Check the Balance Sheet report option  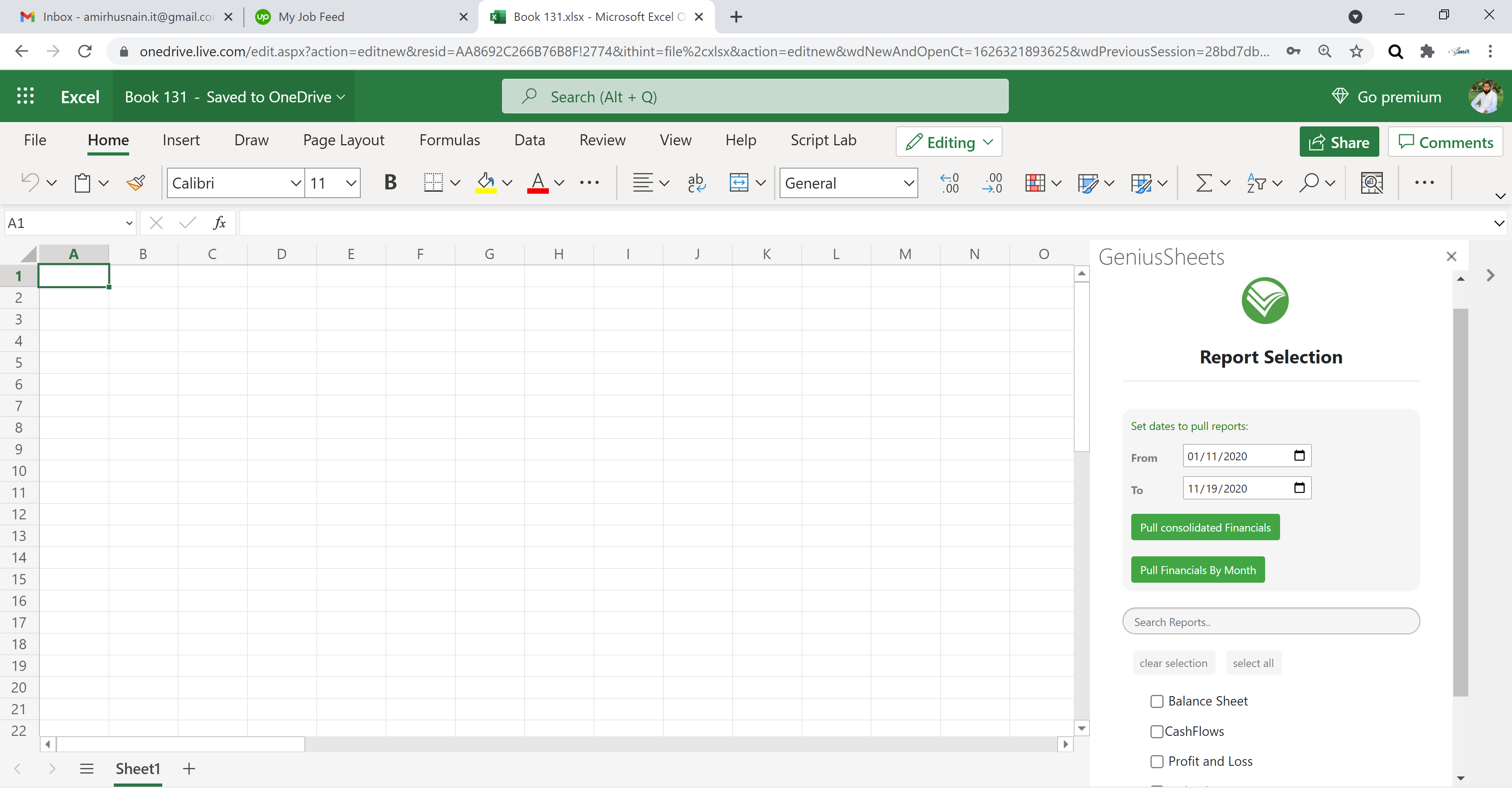[1157, 700]
